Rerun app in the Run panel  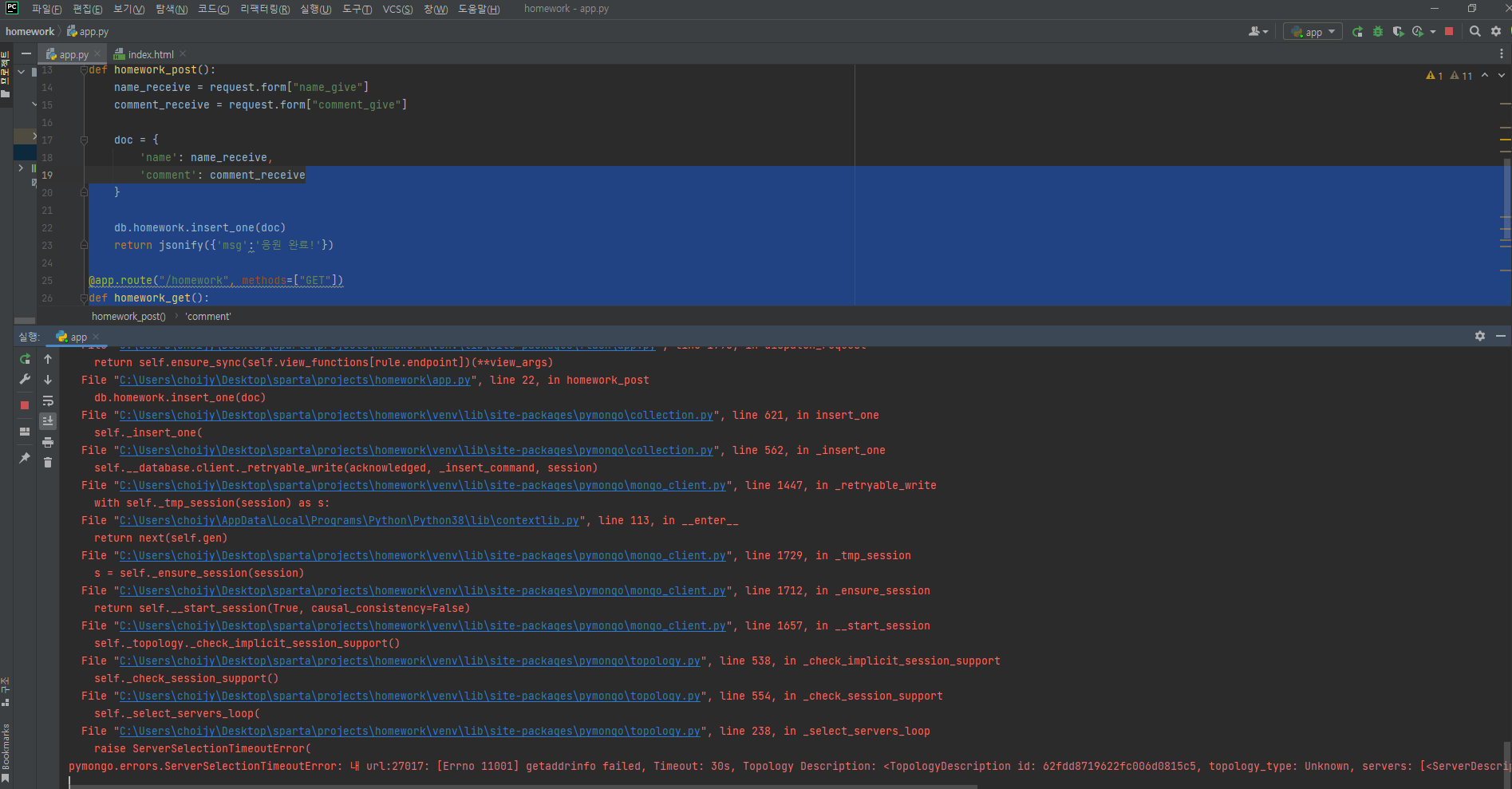click(25, 359)
